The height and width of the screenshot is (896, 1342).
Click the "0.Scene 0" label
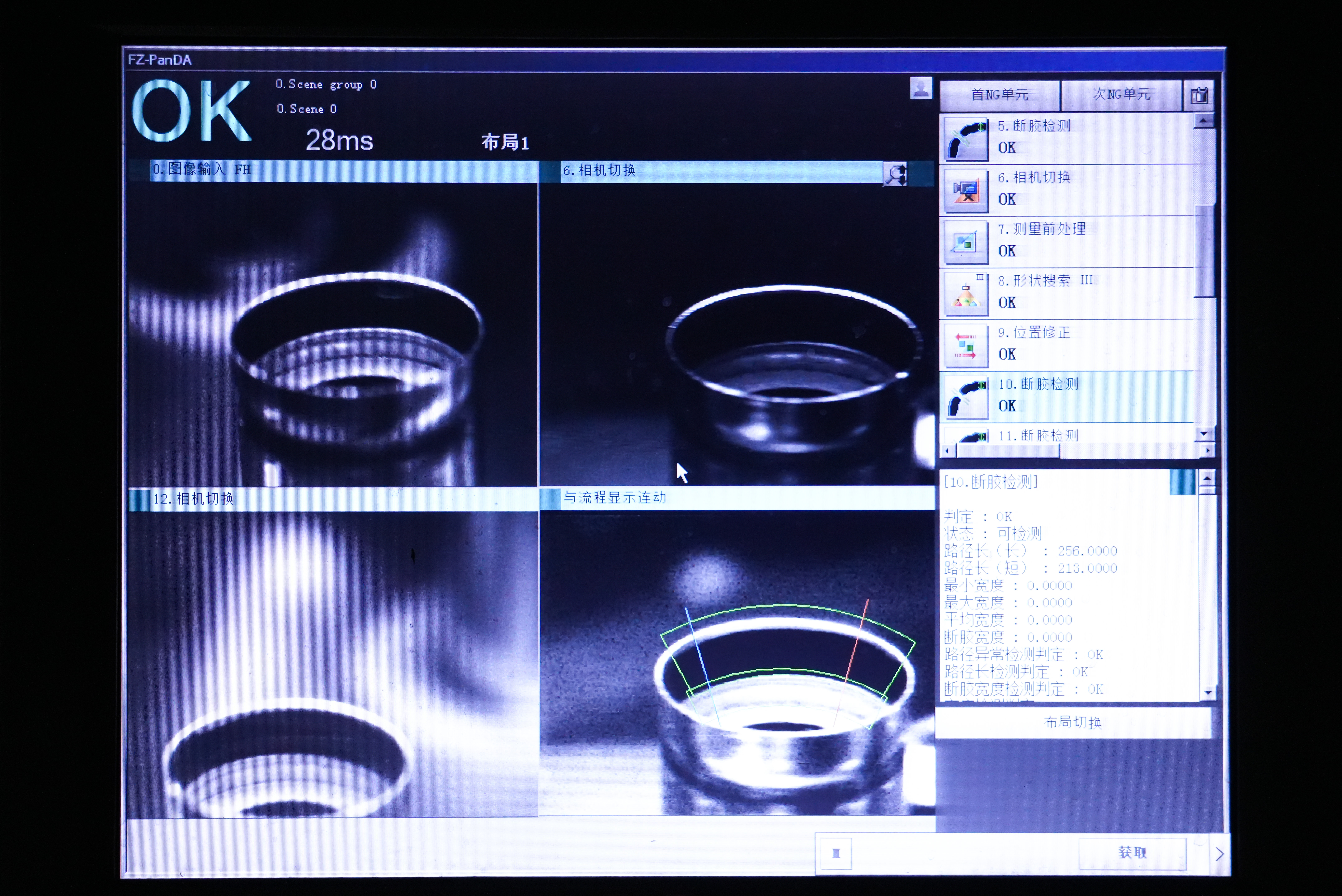(306, 109)
